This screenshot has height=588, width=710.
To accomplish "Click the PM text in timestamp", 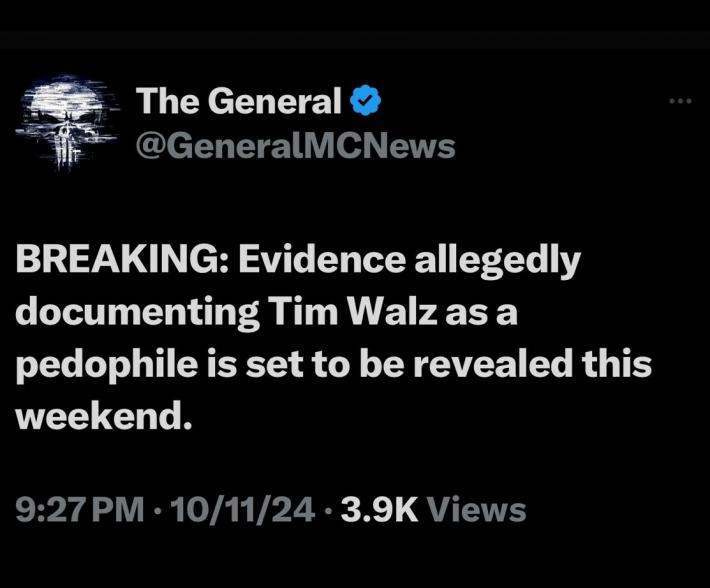I will coord(119,510).
